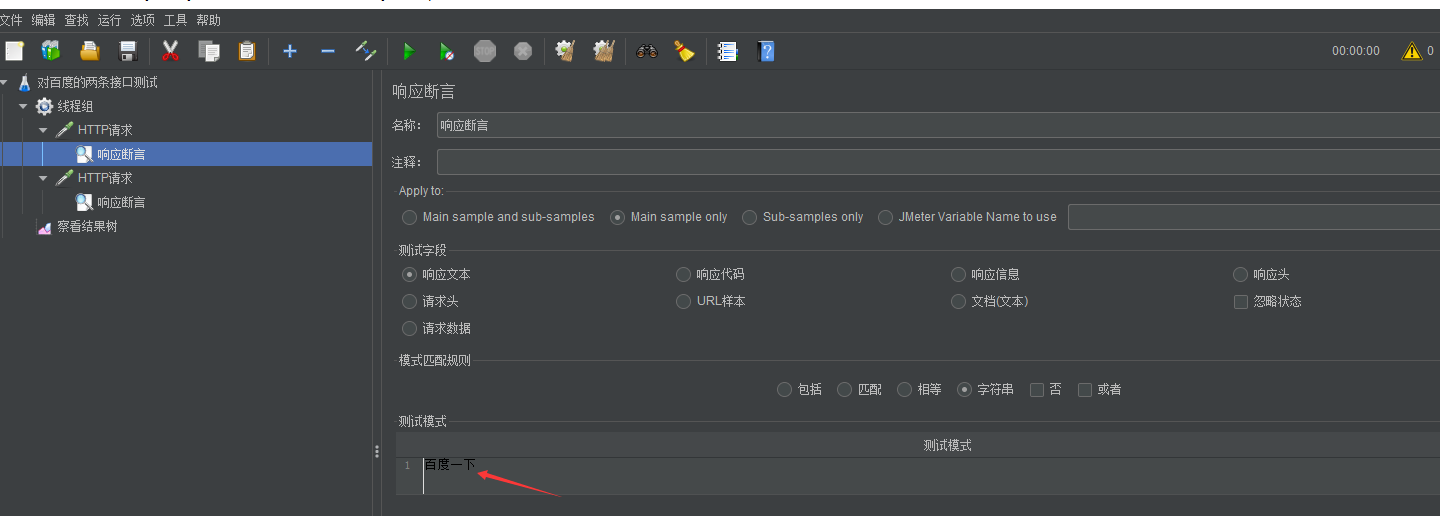Click the Cut scissors icon
1440x516 pixels.
click(x=171, y=51)
